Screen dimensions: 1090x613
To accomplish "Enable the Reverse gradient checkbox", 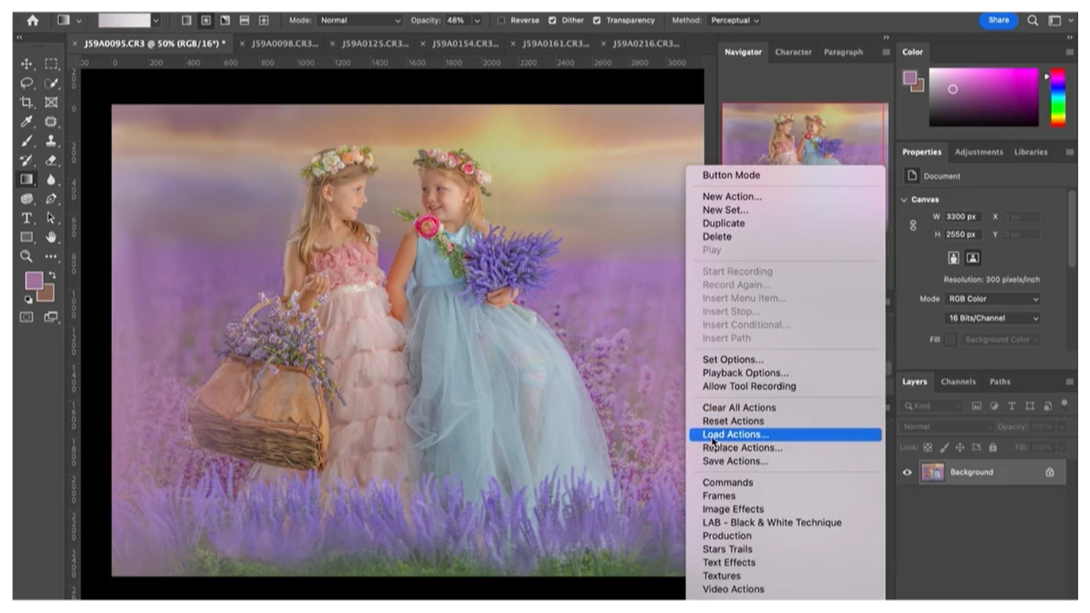I will pyautogui.click(x=501, y=20).
